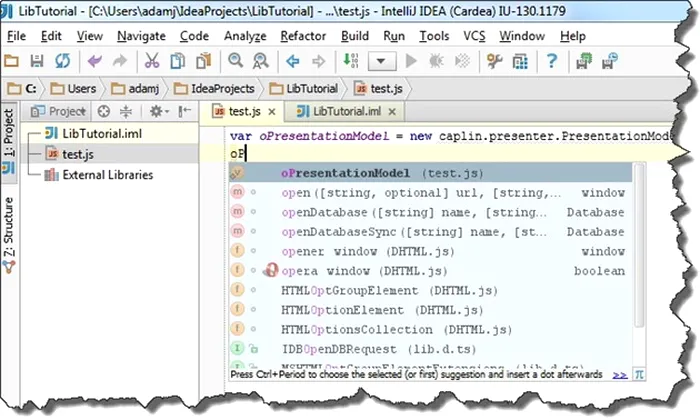Open Project Structure toolbar icon
This screenshot has height=420, width=700.
coord(520,61)
